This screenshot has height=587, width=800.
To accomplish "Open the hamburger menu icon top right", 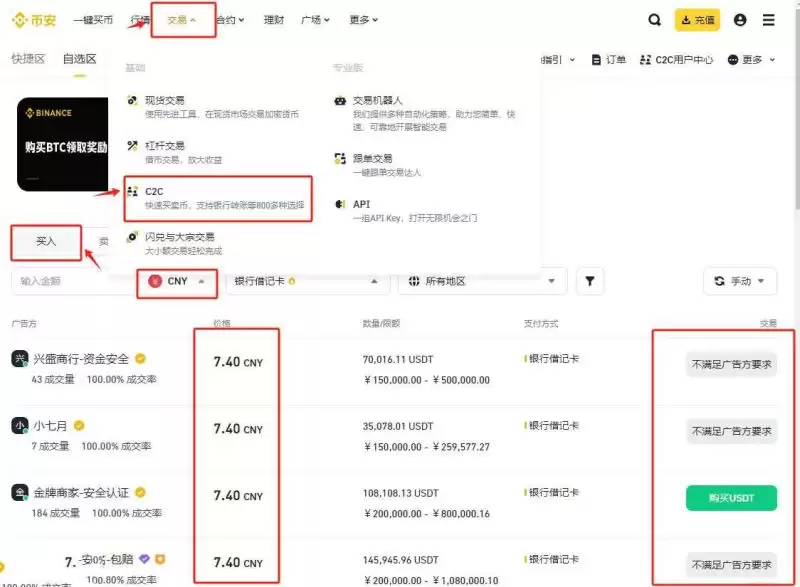I will [x=770, y=19].
